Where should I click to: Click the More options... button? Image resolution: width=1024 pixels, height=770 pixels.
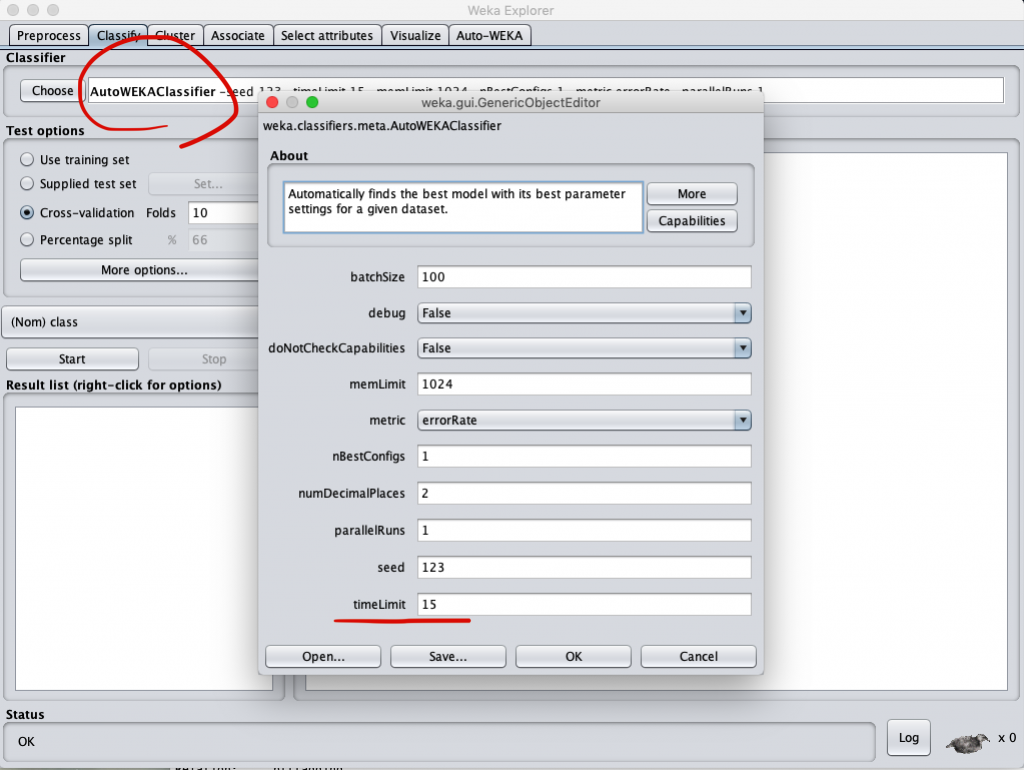(140, 270)
